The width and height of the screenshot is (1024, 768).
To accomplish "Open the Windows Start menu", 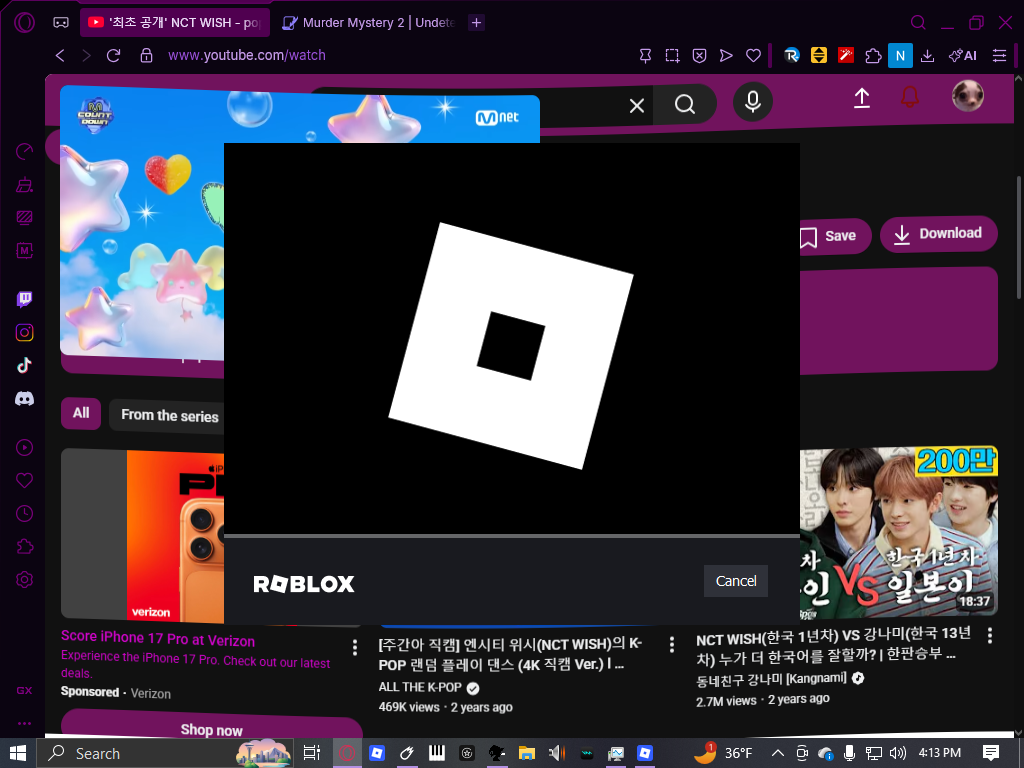I will 18,753.
